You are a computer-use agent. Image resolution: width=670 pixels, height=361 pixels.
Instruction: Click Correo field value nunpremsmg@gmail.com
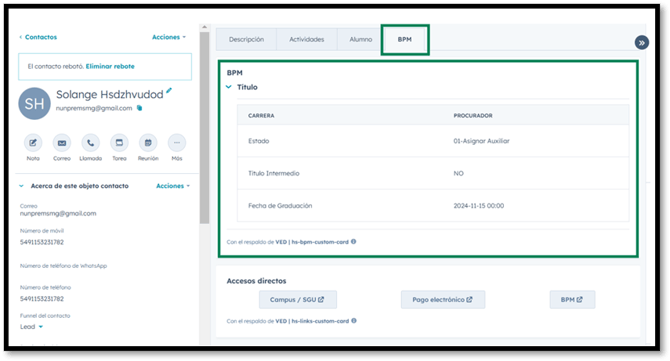pyautogui.click(x=58, y=213)
